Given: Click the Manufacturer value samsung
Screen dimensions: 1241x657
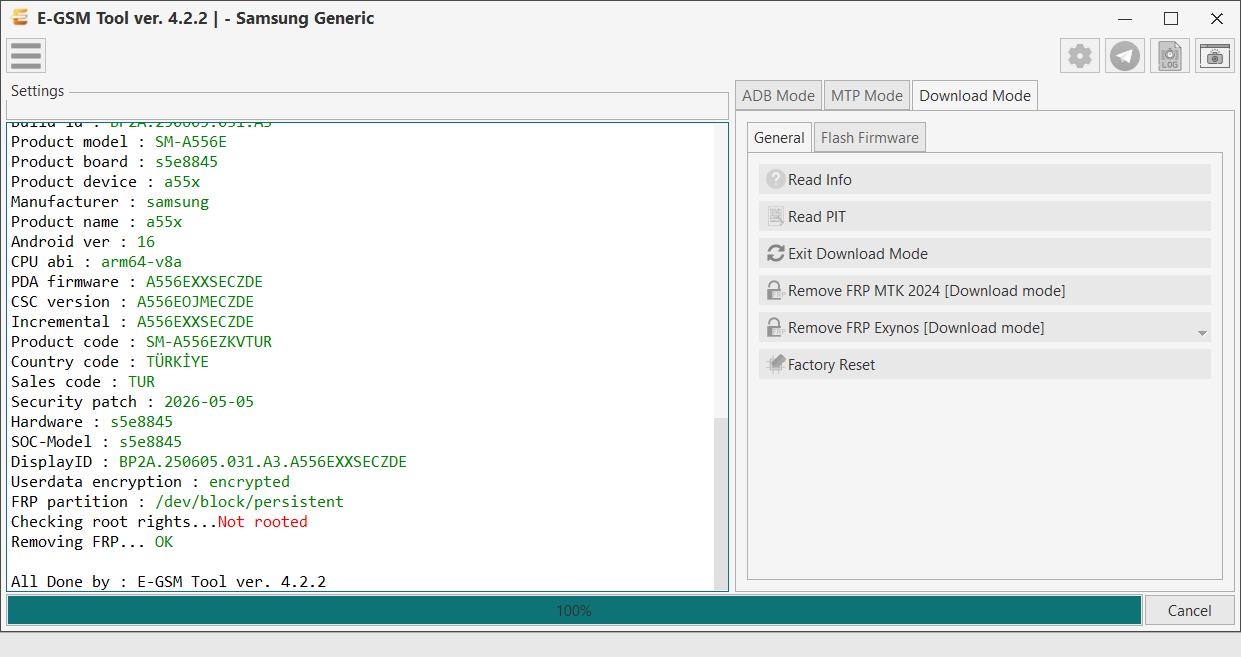Looking at the screenshot, I should pos(177,202).
